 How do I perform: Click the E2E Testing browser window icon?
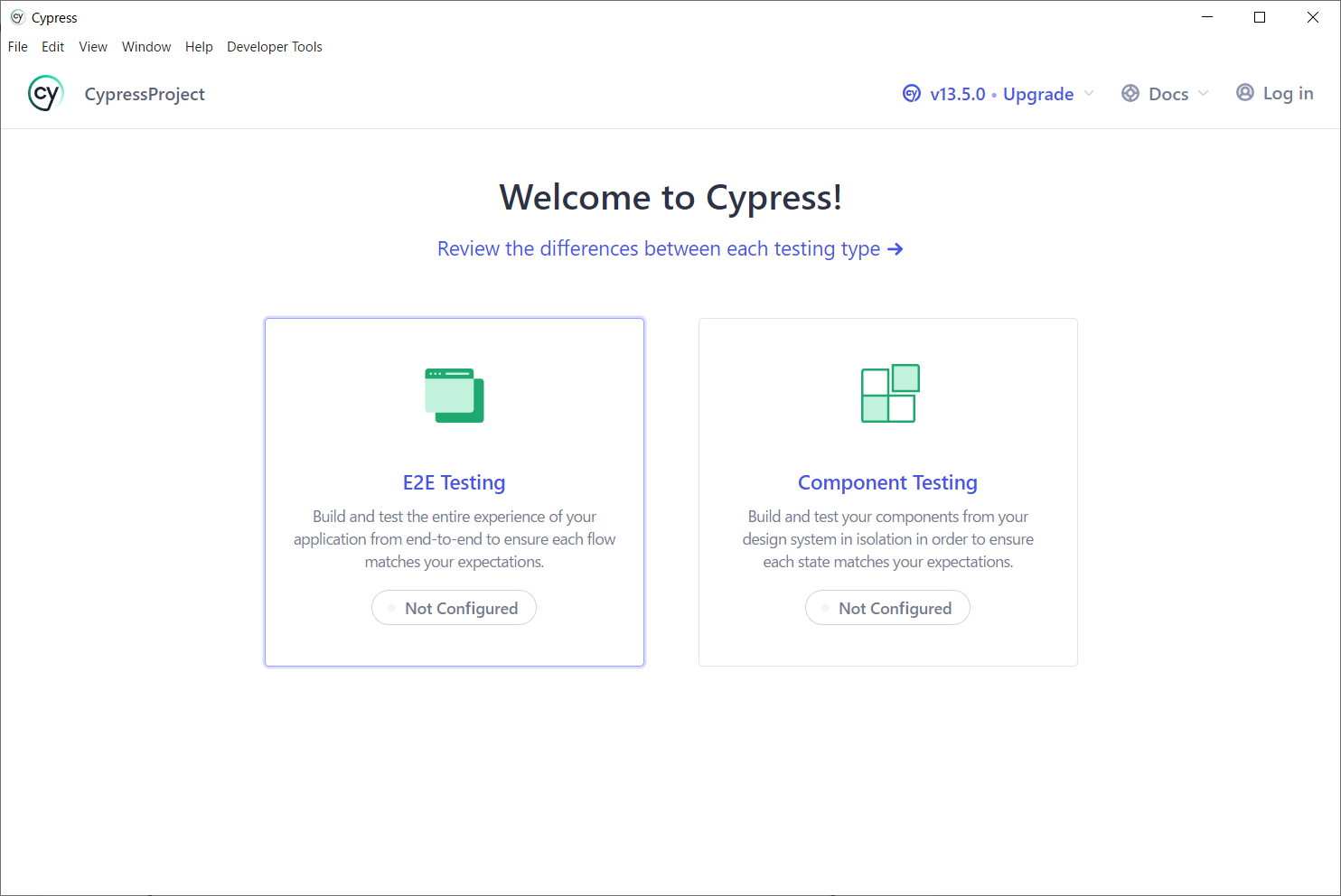coord(455,396)
